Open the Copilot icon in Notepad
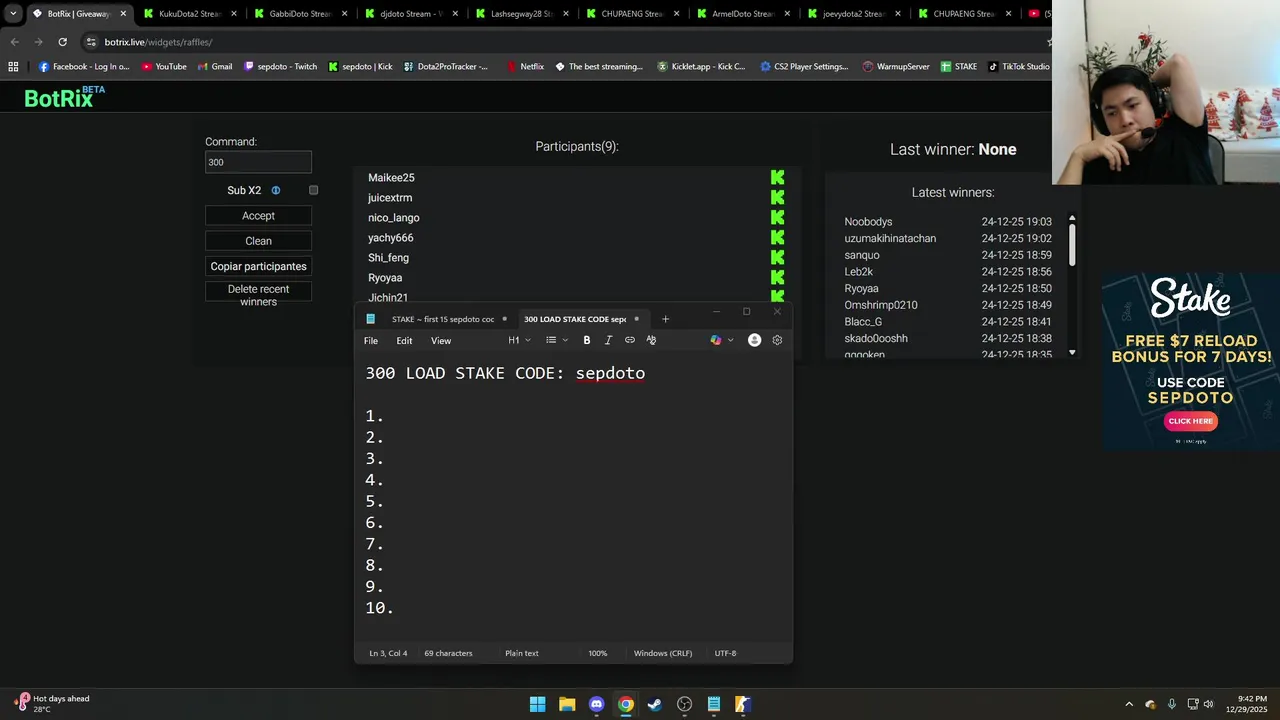 coord(716,340)
